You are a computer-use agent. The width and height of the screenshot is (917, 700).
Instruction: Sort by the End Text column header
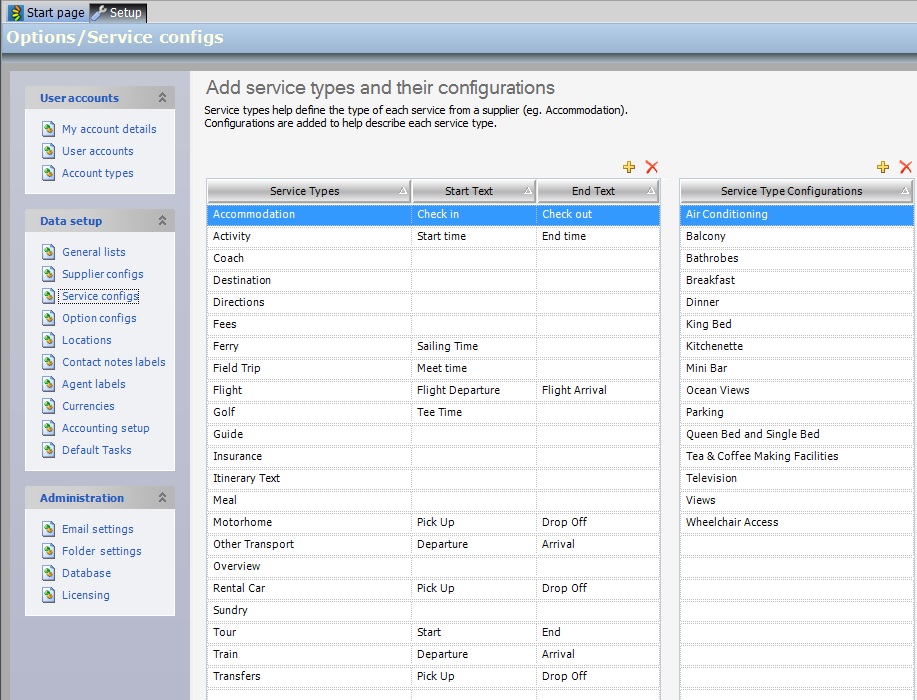(x=593, y=191)
